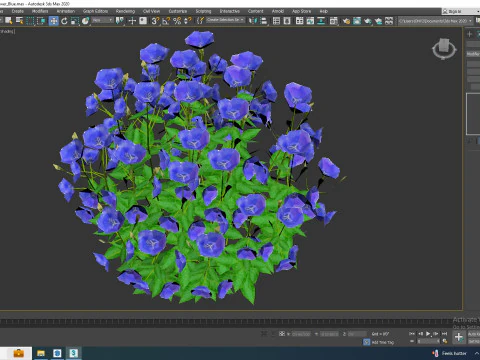Toggle the Ribbon display
The height and width of the screenshot is (360, 480).
[299, 21]
